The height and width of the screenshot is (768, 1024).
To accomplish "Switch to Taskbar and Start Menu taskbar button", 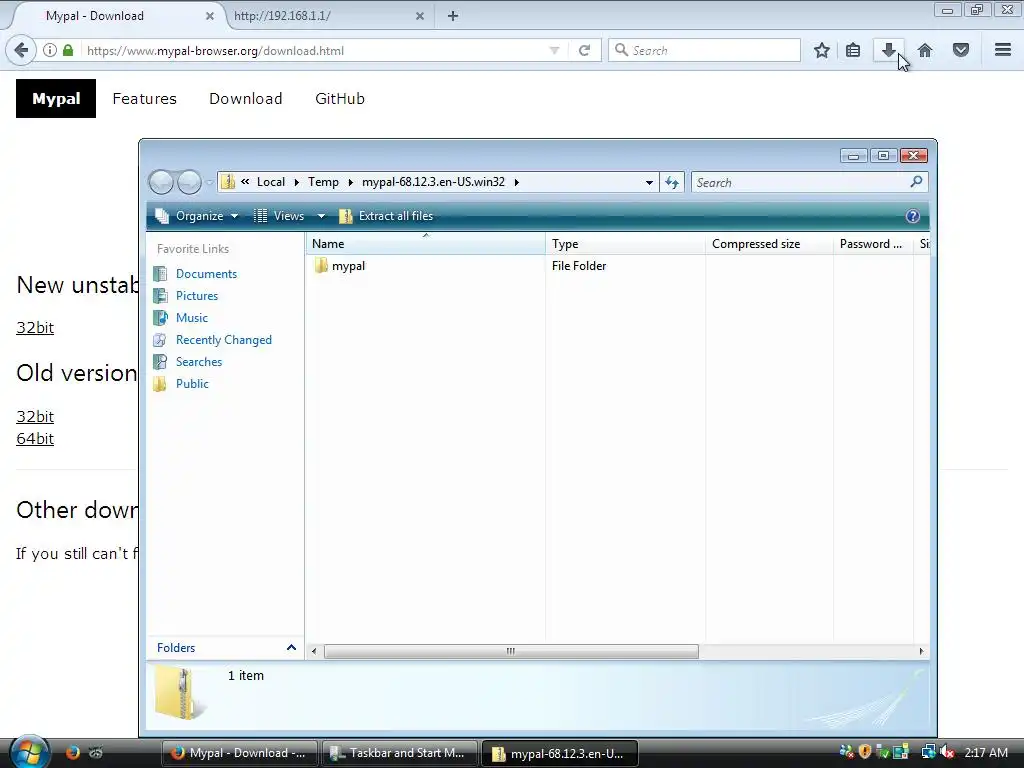I will (x=399, y=753).
